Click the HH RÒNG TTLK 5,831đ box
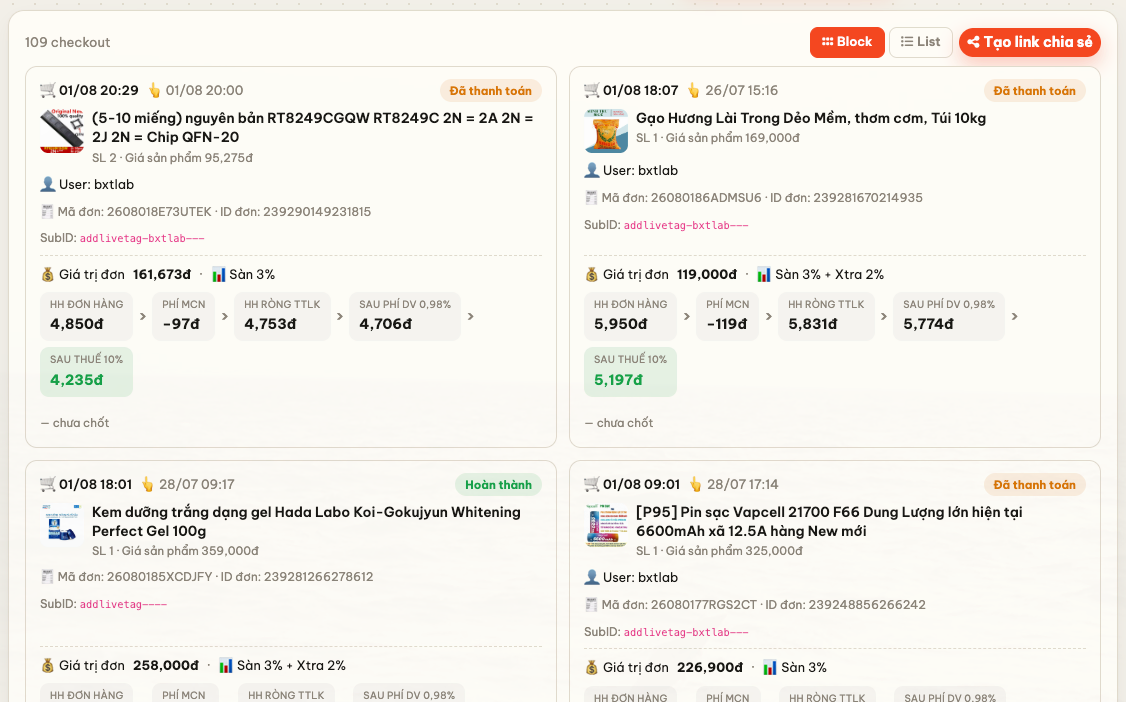The height and width of the screenshot is (702, 1126). 826,317
